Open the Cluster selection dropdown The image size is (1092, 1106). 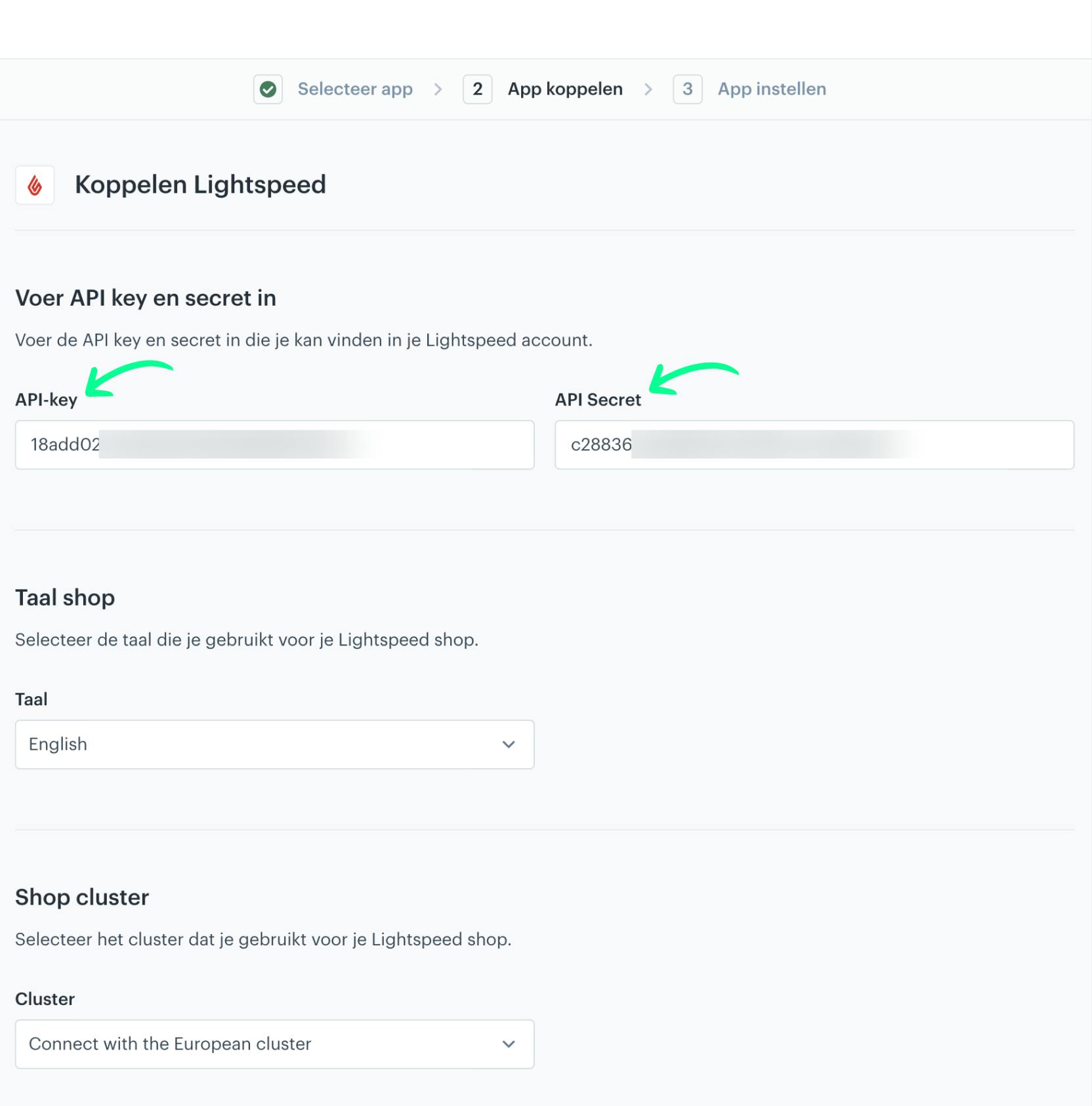click(275, 1044)
